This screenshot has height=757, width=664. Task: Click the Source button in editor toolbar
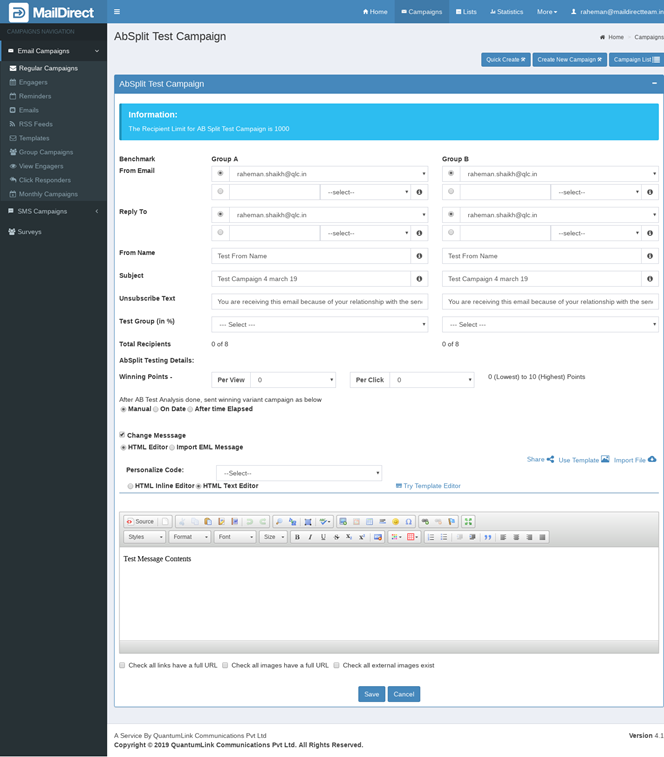coord(140,521)
